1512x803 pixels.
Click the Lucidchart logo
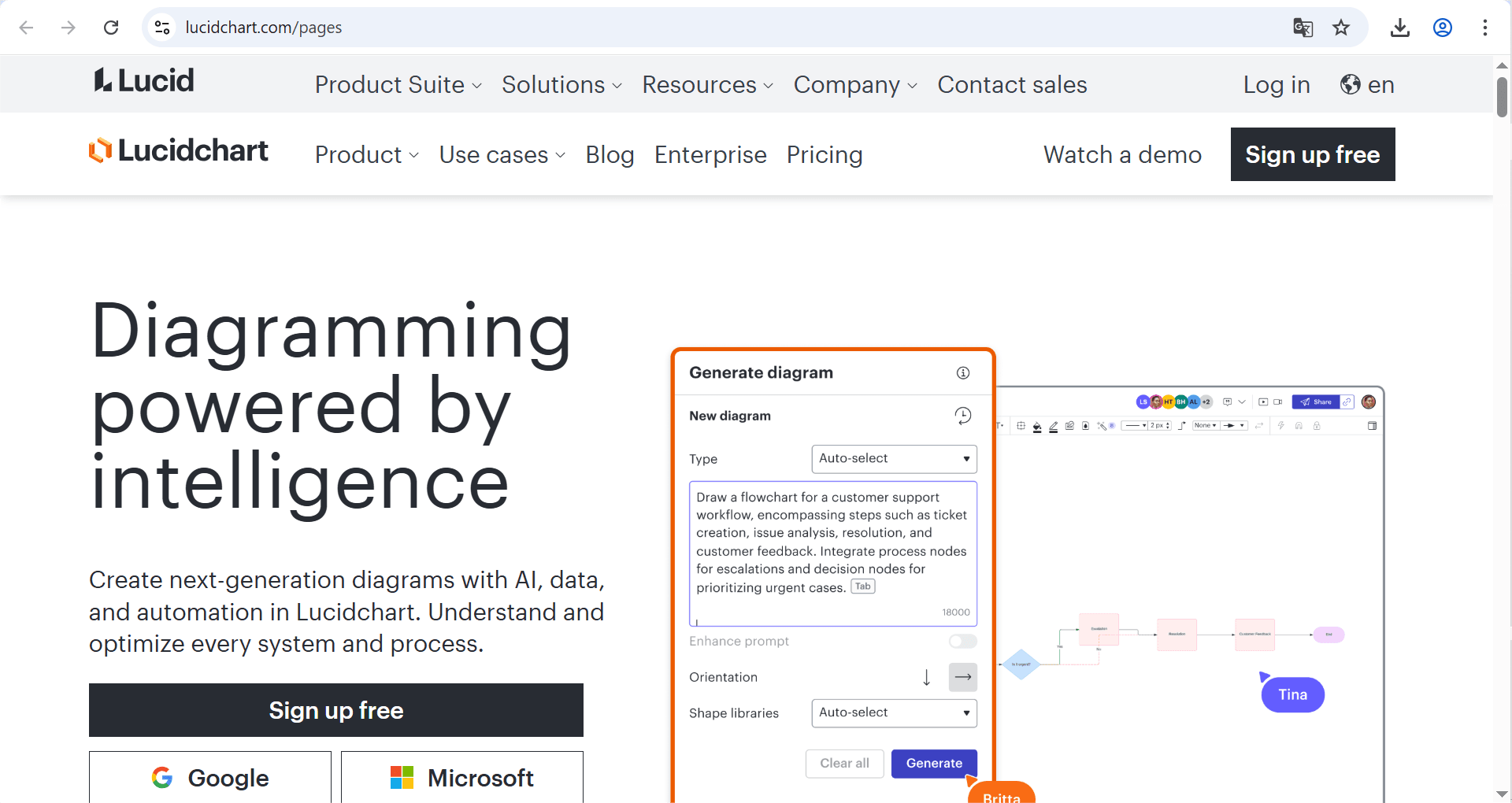coord(179,150)
